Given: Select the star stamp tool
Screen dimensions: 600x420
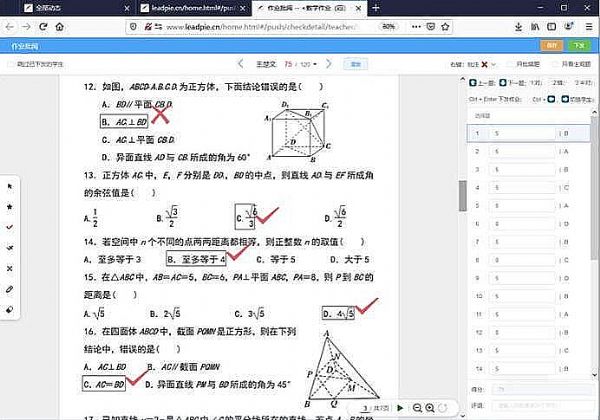Looking at the screenshot, I should pyautogui.click(x=10, y=207).
